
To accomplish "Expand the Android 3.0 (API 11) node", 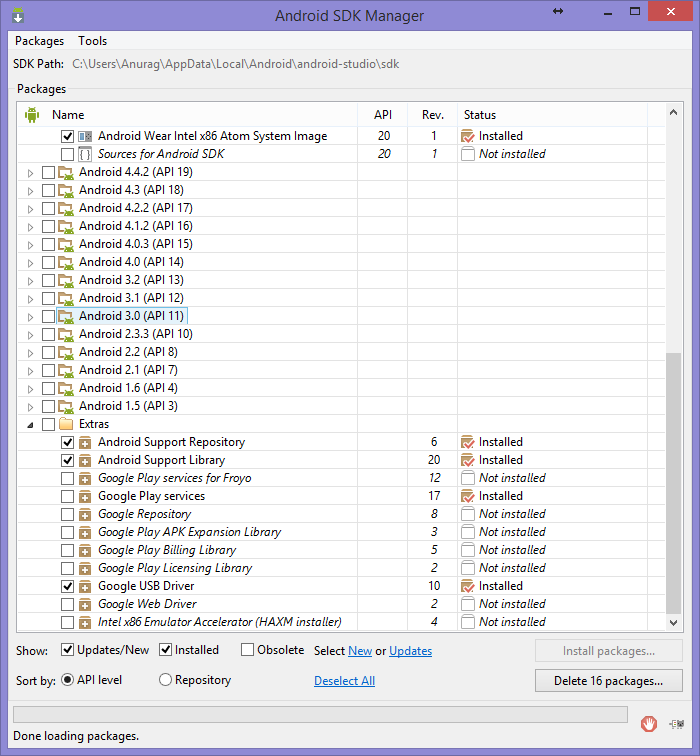I will click(x=30, y=317).
